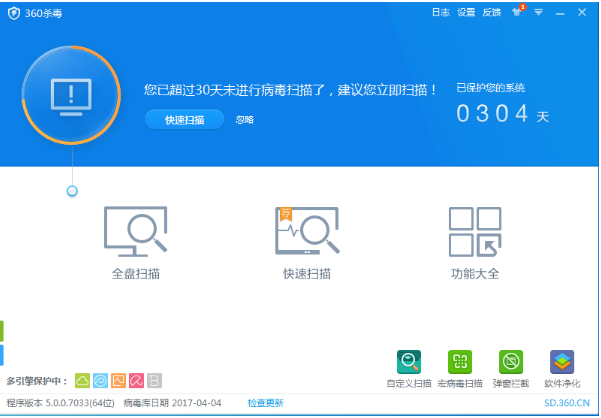Viewport: 601px width, 418px height.
Task: Click the monitor warning status icon
Action: click(x=71, y=95)
